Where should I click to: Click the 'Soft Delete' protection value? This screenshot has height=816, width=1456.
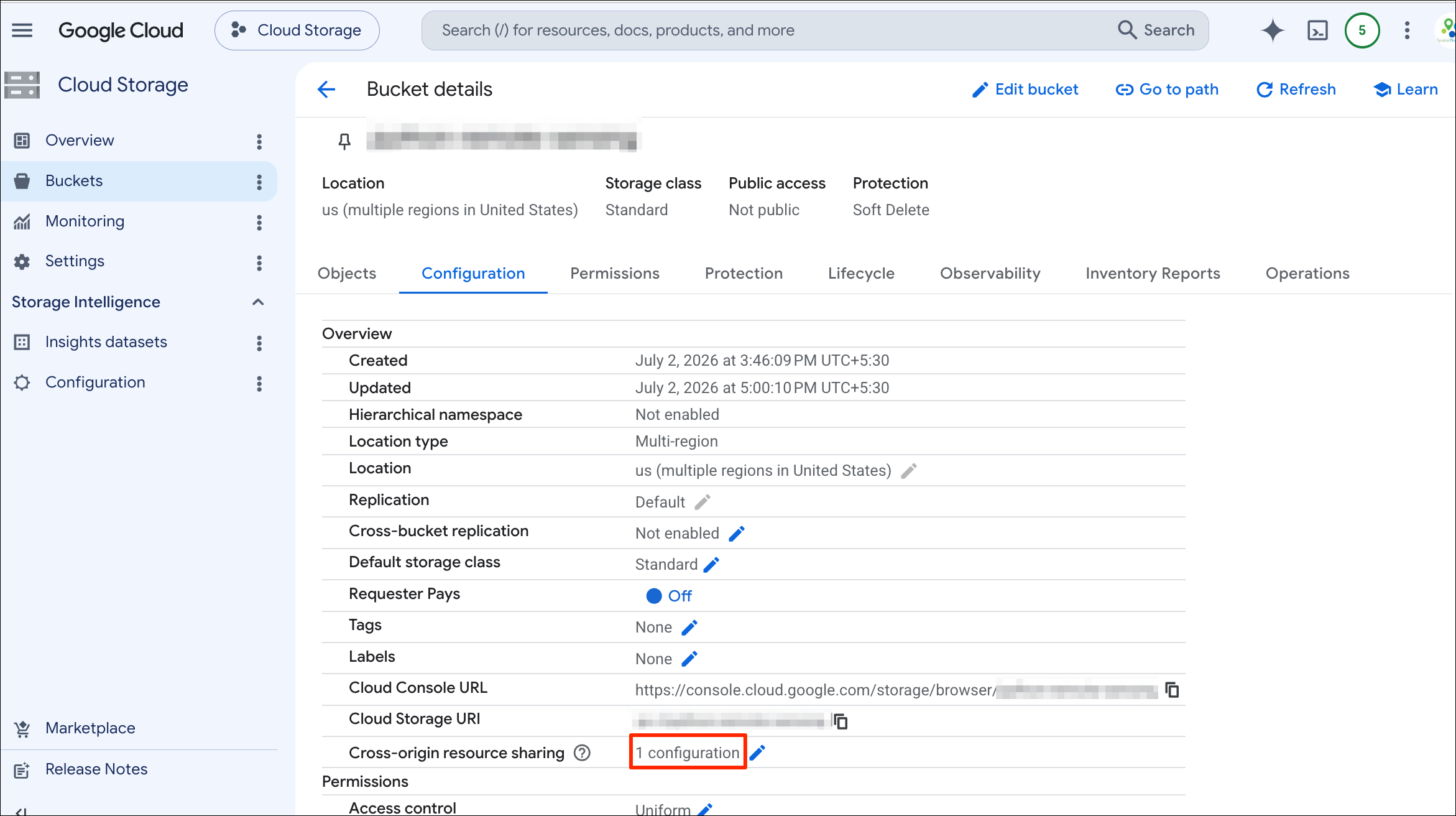coord(891,210)
